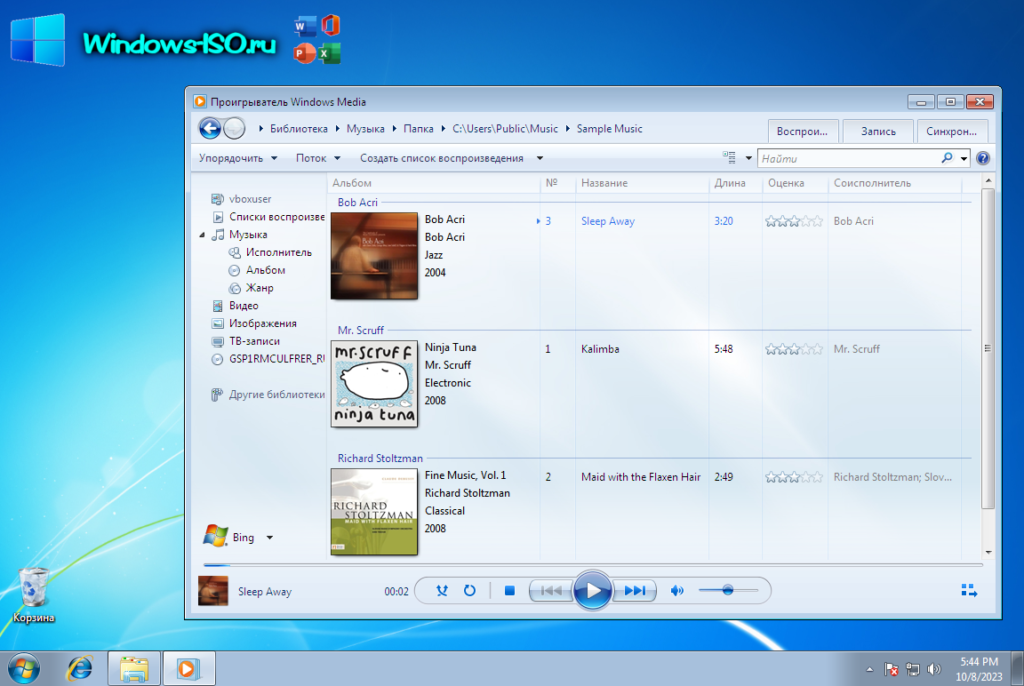Viewport: 1024px width, 686px height.
Task: Click the Sleep Away now-playing thumbnail
Action: pos(213,591)
